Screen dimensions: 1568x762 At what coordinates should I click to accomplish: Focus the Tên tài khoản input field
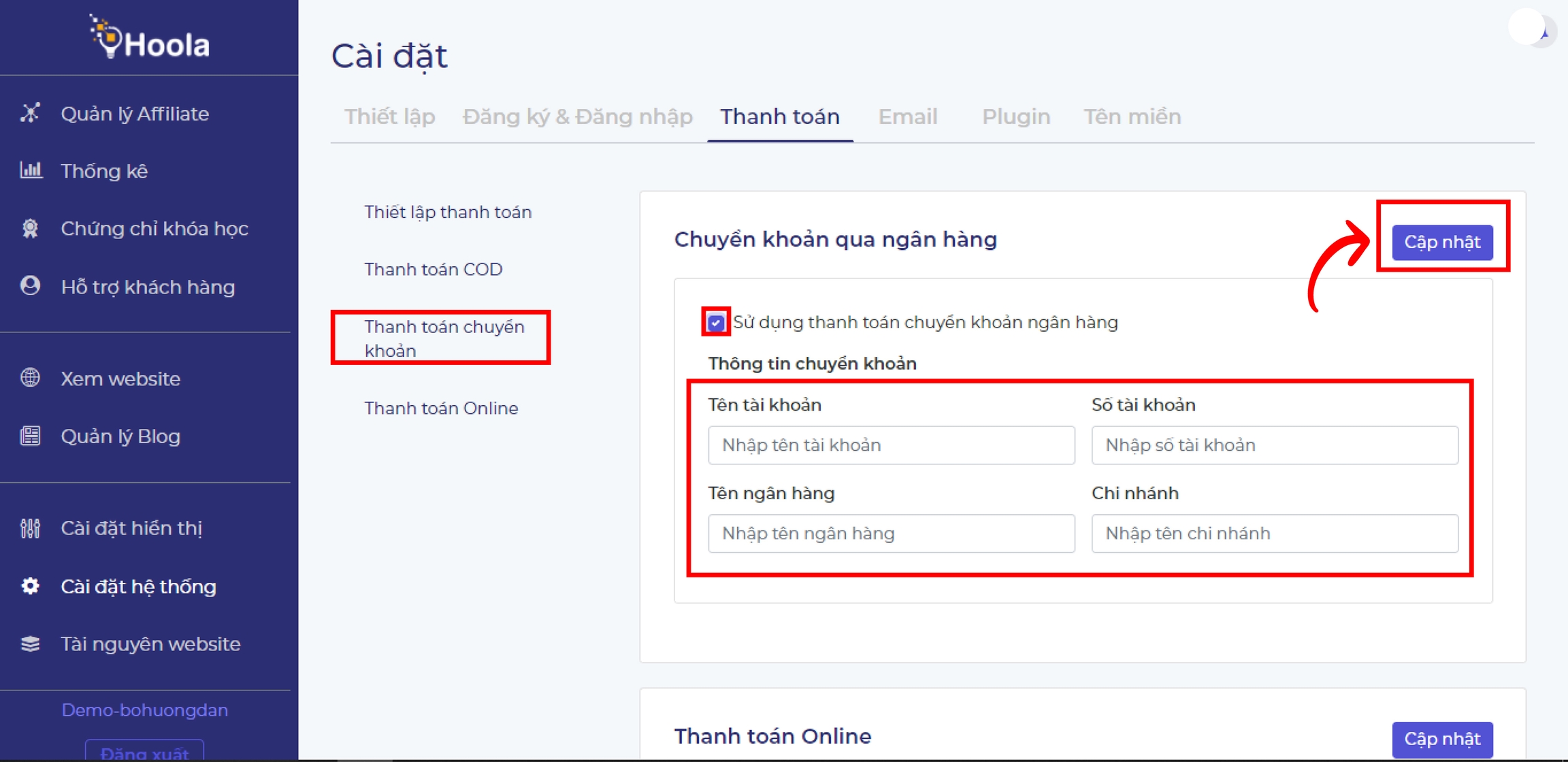(x=891, y=445)
